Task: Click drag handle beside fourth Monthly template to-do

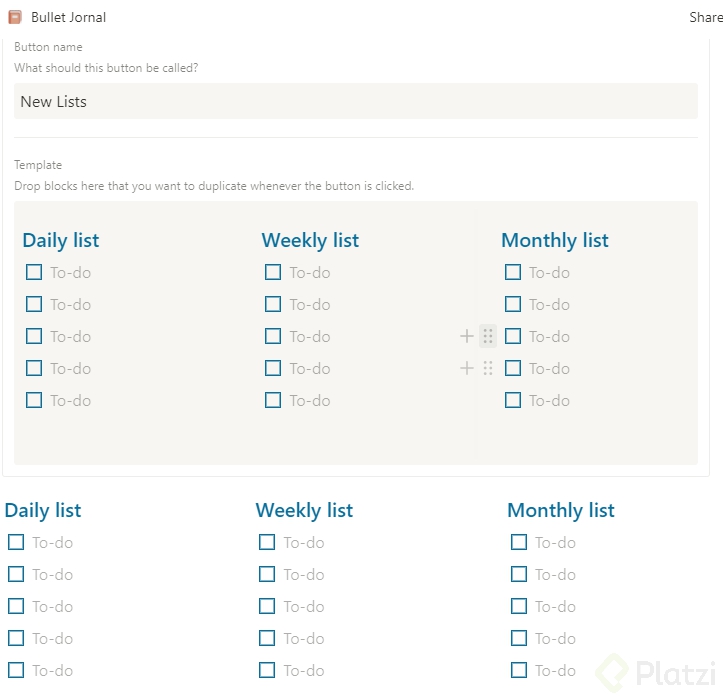Action: pyautogui.click(x=488, y=368)
